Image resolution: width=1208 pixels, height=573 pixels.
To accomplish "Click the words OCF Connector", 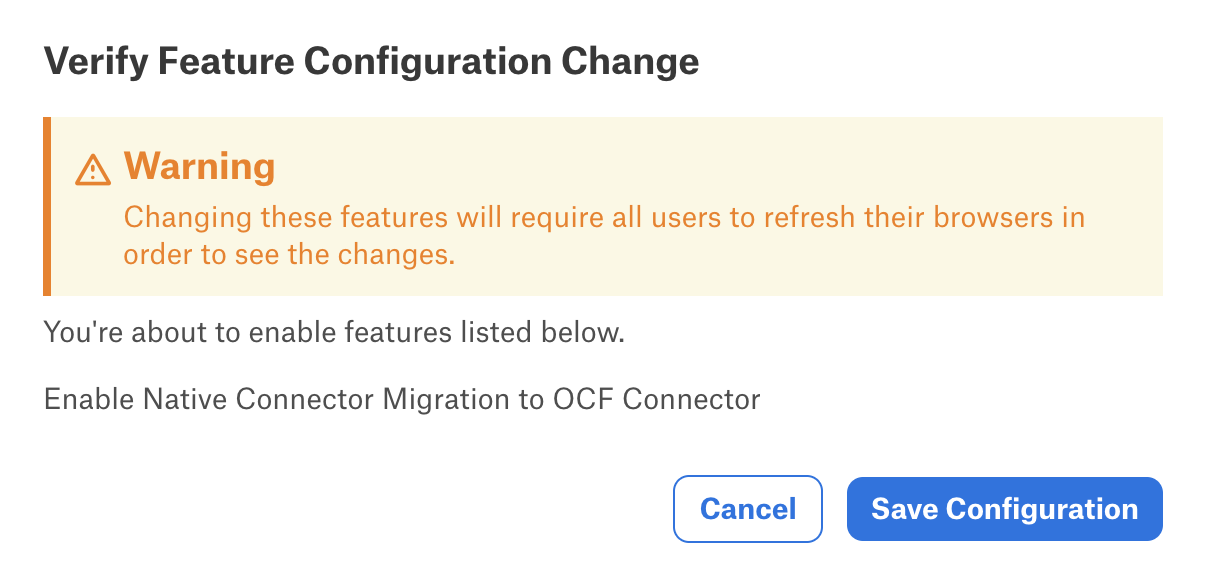I will pyautogui.click(x=657, y=400).
